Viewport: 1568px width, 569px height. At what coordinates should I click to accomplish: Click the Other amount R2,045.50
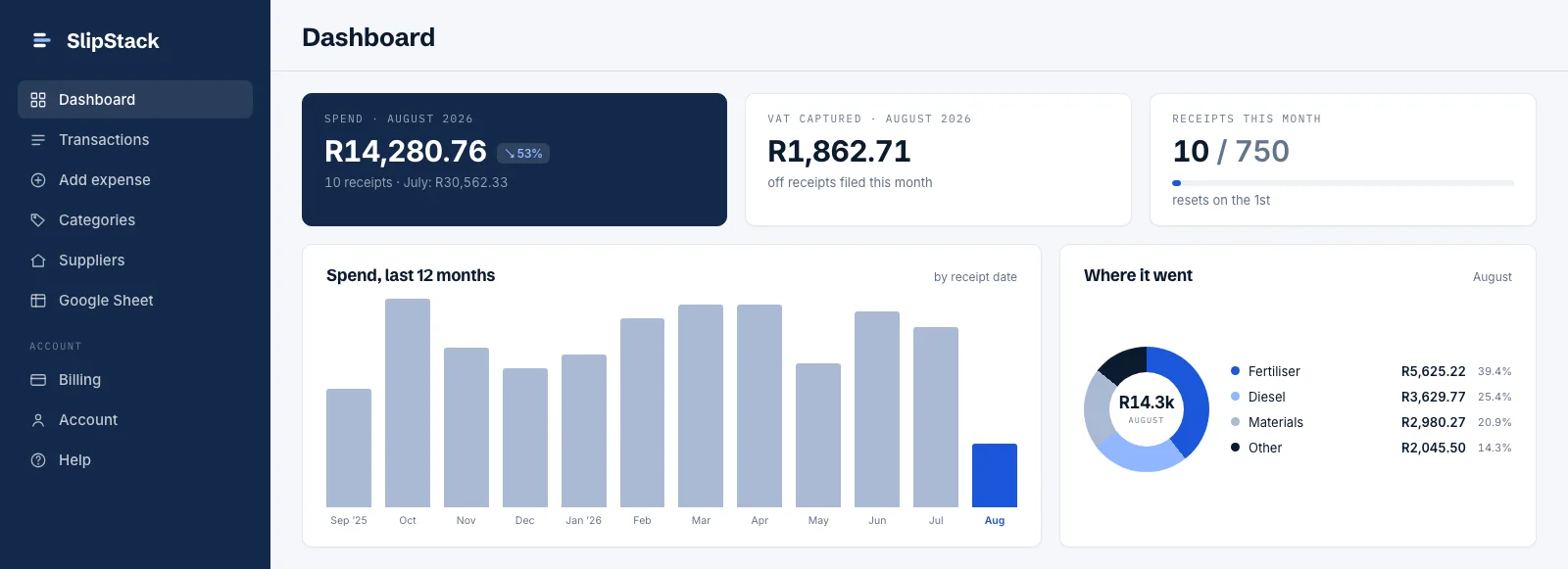pos(1433,448)
